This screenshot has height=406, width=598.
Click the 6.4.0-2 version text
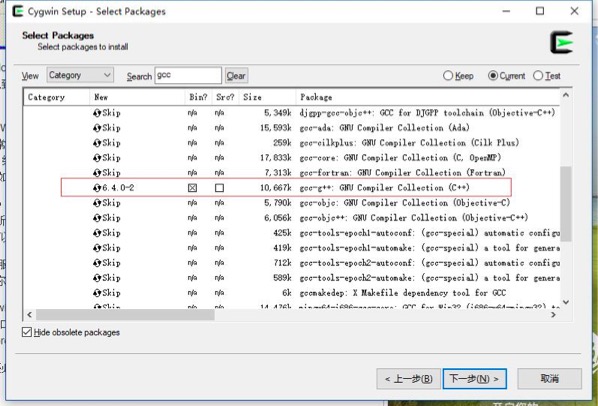tap(118, 188)
